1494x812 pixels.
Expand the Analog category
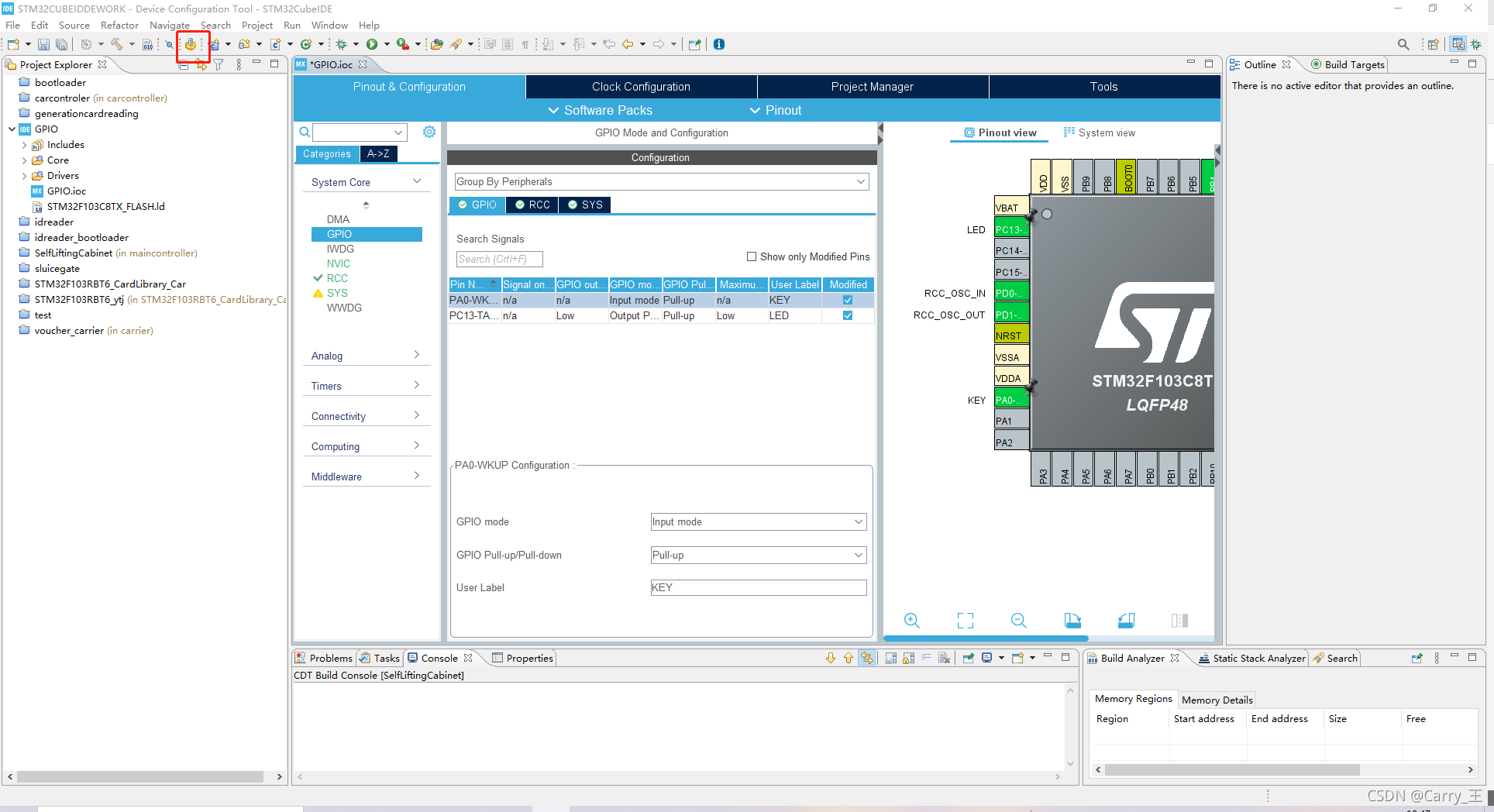pos(366,356)
